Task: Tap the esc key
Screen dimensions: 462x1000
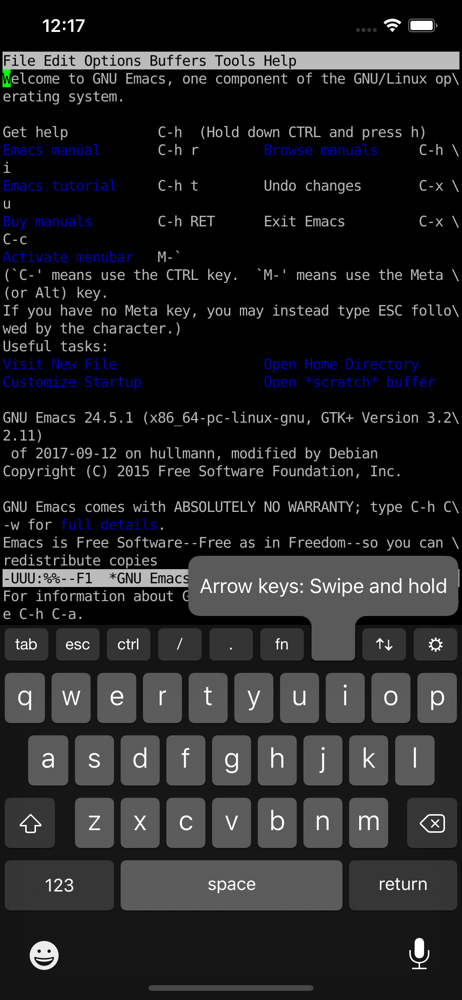Action: (x=77, y=644)
